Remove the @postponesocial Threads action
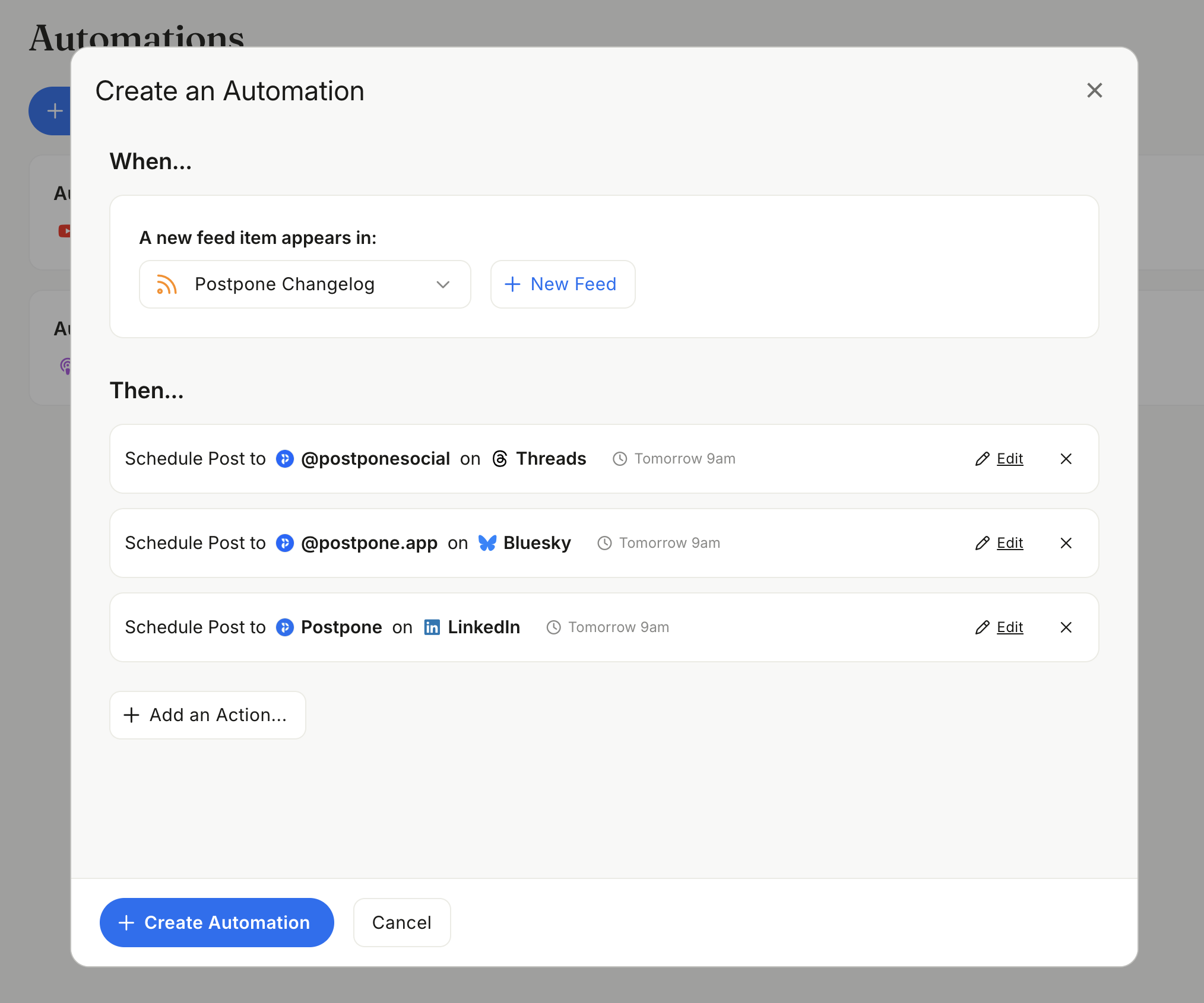 tap(1066, 459)
